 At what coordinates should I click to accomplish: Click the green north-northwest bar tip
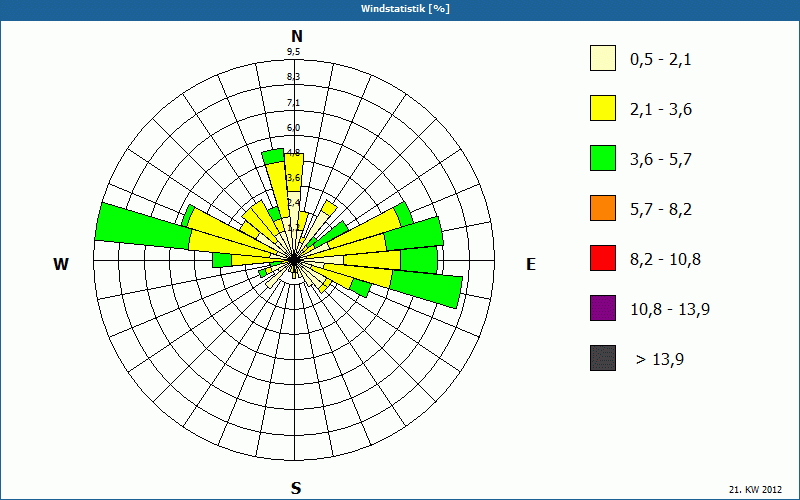point(273,156)
